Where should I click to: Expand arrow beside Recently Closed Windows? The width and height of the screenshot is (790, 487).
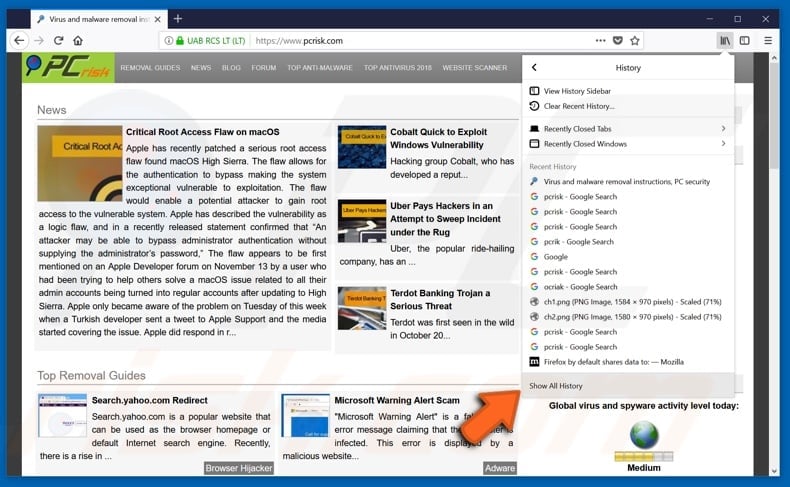click(x=723, y=144)
